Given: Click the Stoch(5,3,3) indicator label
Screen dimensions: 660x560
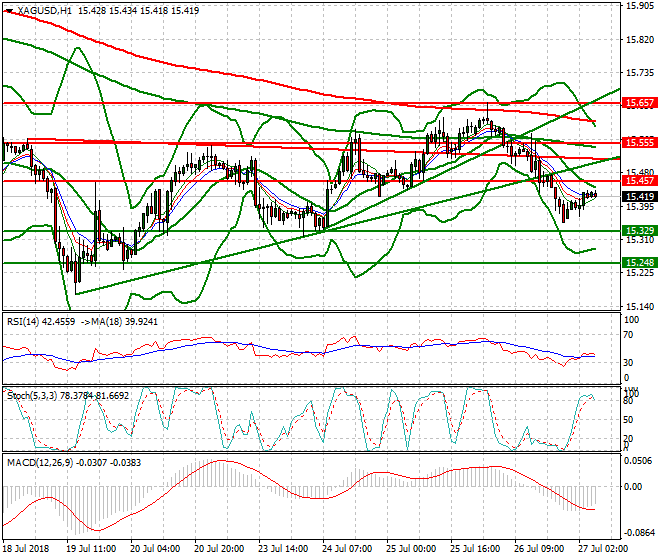Looking at the screenshot, I should [32, 396].
